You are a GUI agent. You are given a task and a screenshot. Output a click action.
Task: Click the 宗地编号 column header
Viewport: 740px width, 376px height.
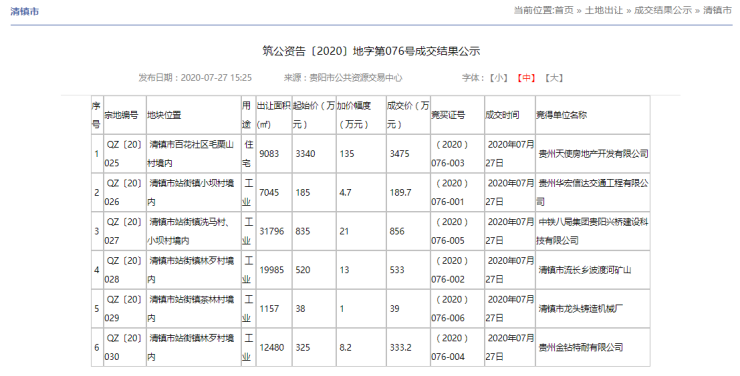(121, 115)
